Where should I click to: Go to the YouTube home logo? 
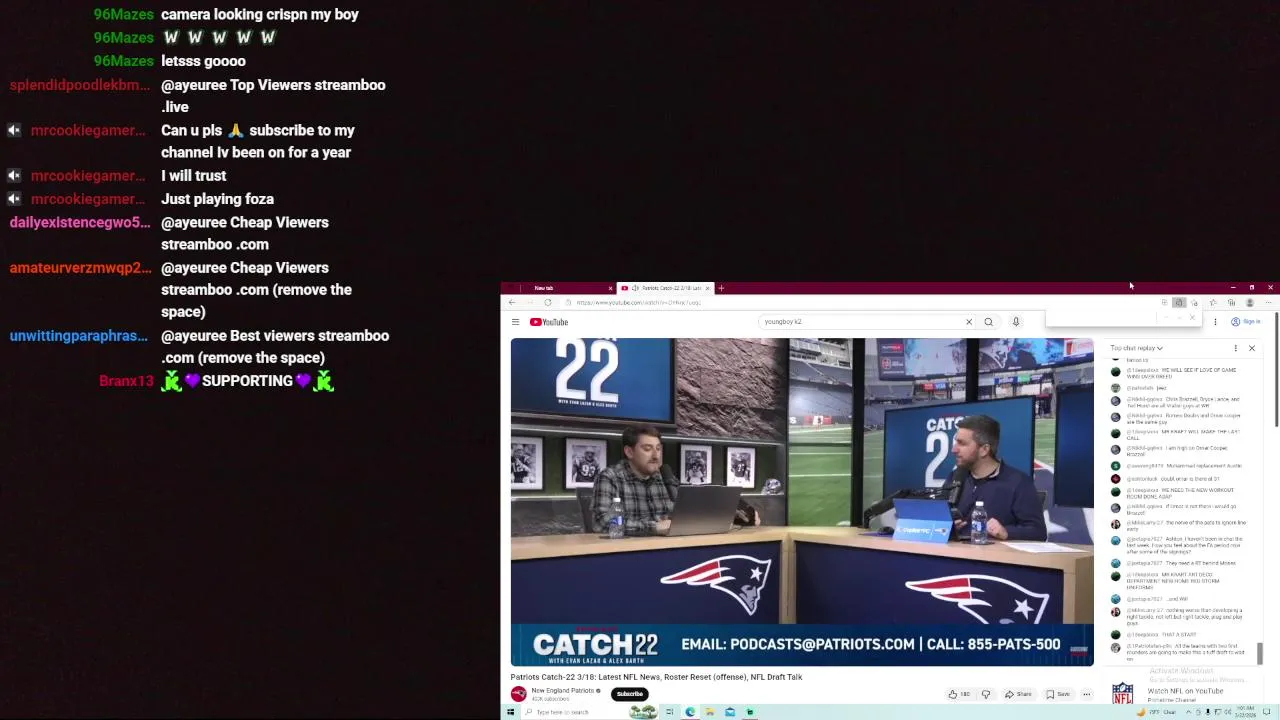[549, 322]
